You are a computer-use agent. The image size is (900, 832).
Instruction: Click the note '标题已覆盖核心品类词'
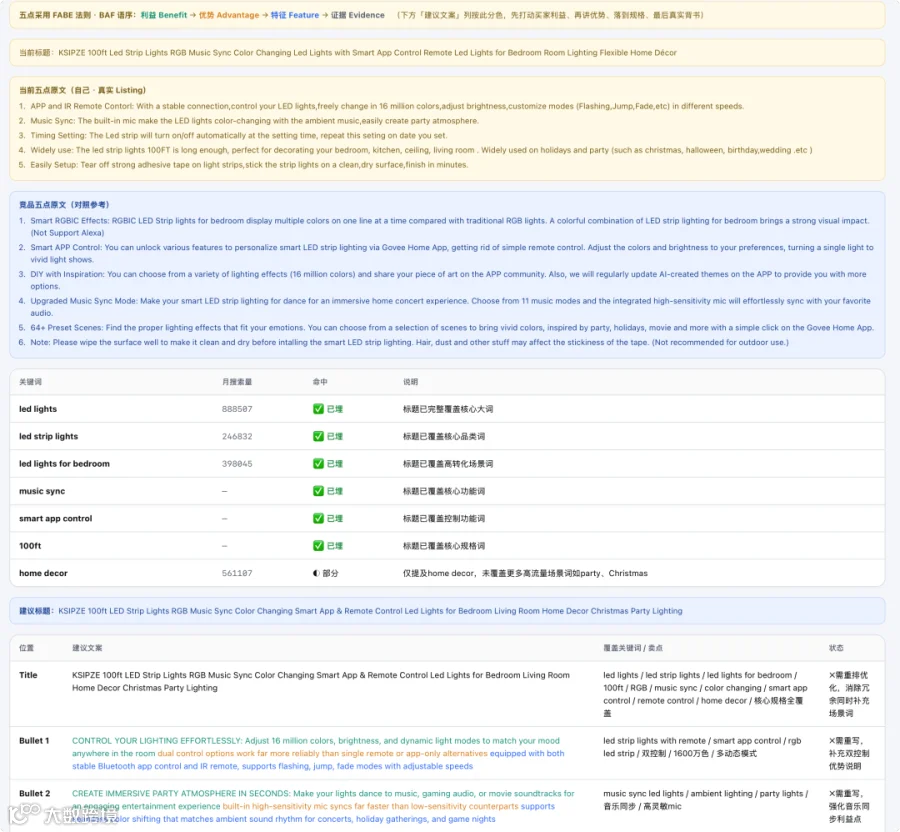coord(444,437)
